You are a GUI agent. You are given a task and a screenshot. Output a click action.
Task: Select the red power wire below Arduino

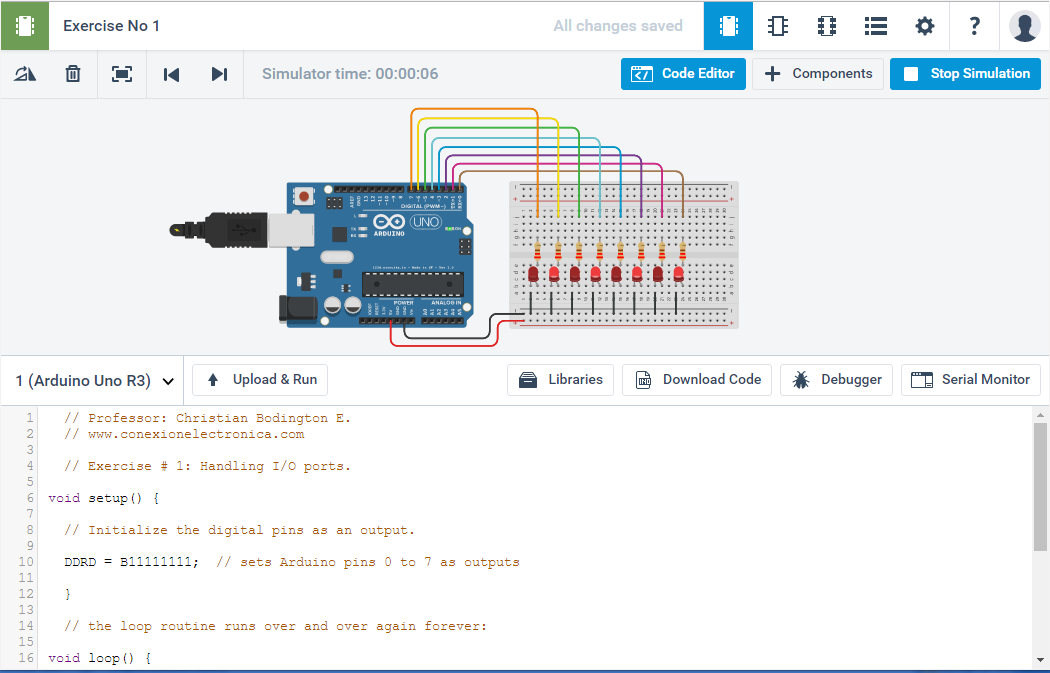point(443,345)
